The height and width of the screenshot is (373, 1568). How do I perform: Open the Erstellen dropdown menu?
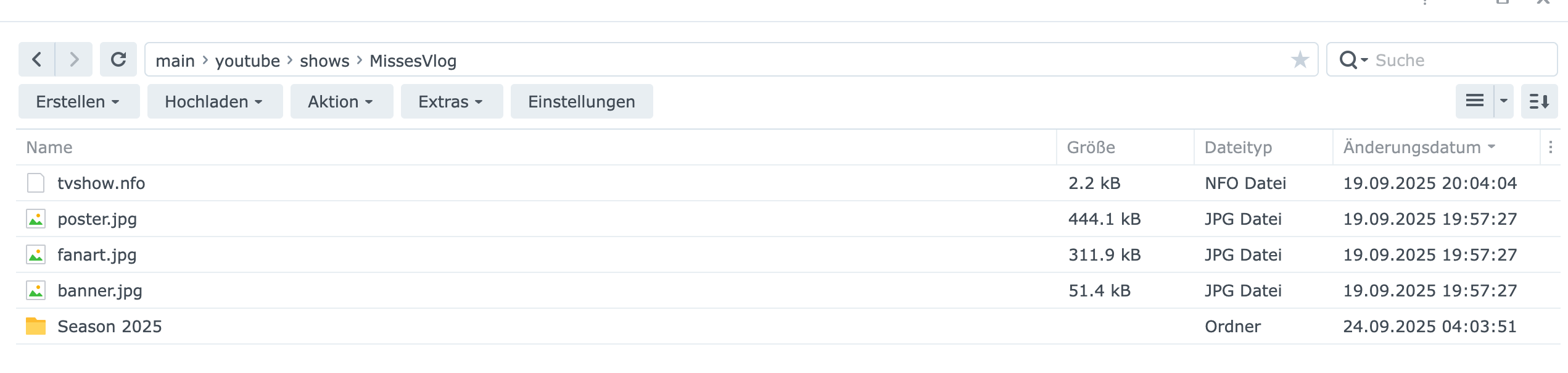[x=78, y=101]
